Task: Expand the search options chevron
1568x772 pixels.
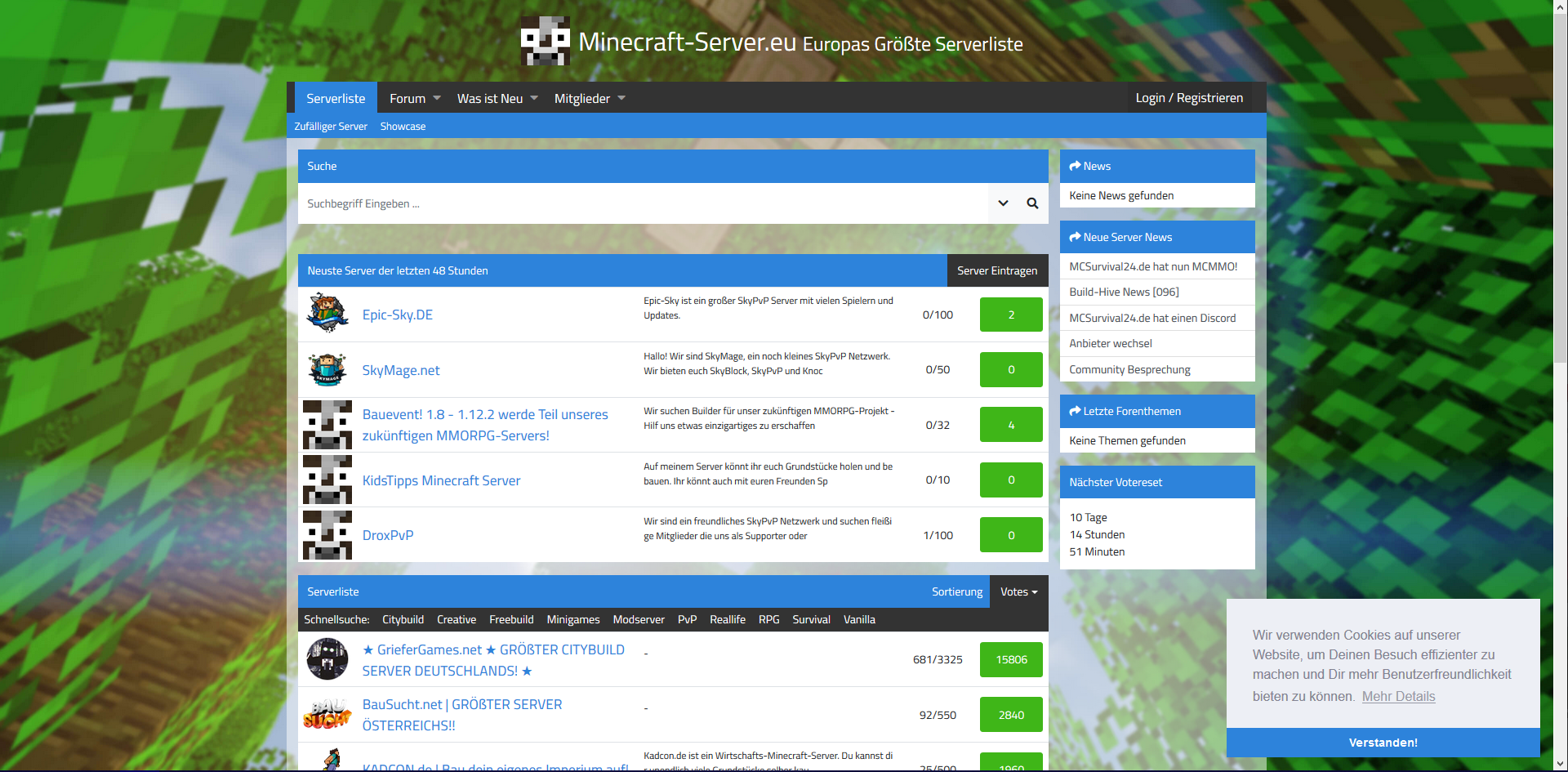Action: [1003, 203]
